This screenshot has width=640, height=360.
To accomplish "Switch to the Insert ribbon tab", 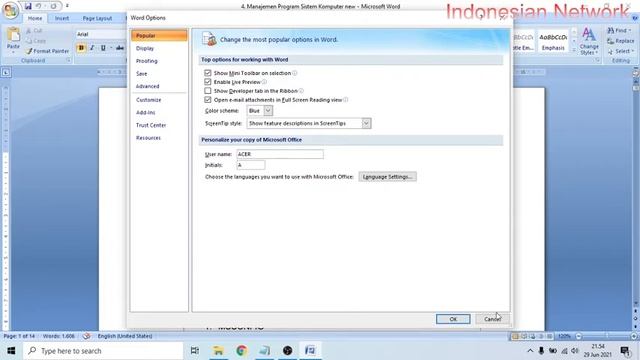I will click(62, 18).
